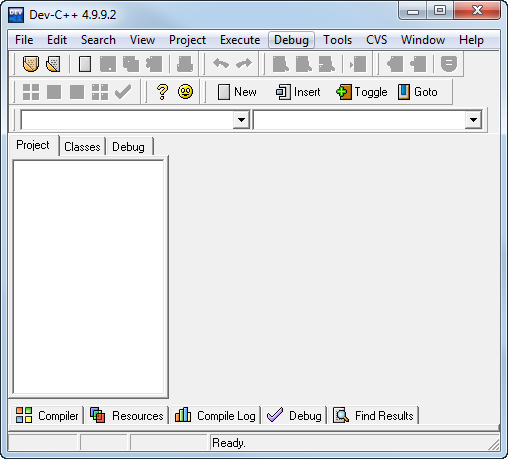This screenshot has height=459, width=508.
Task: Open the Find Results bottom tab
Action: (373, 415)
